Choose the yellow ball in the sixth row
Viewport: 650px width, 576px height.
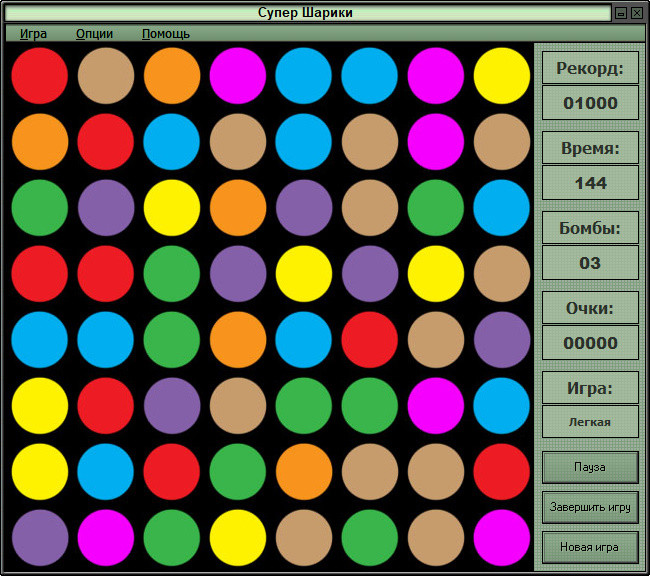pyautogui.click(x=40, y=406)
